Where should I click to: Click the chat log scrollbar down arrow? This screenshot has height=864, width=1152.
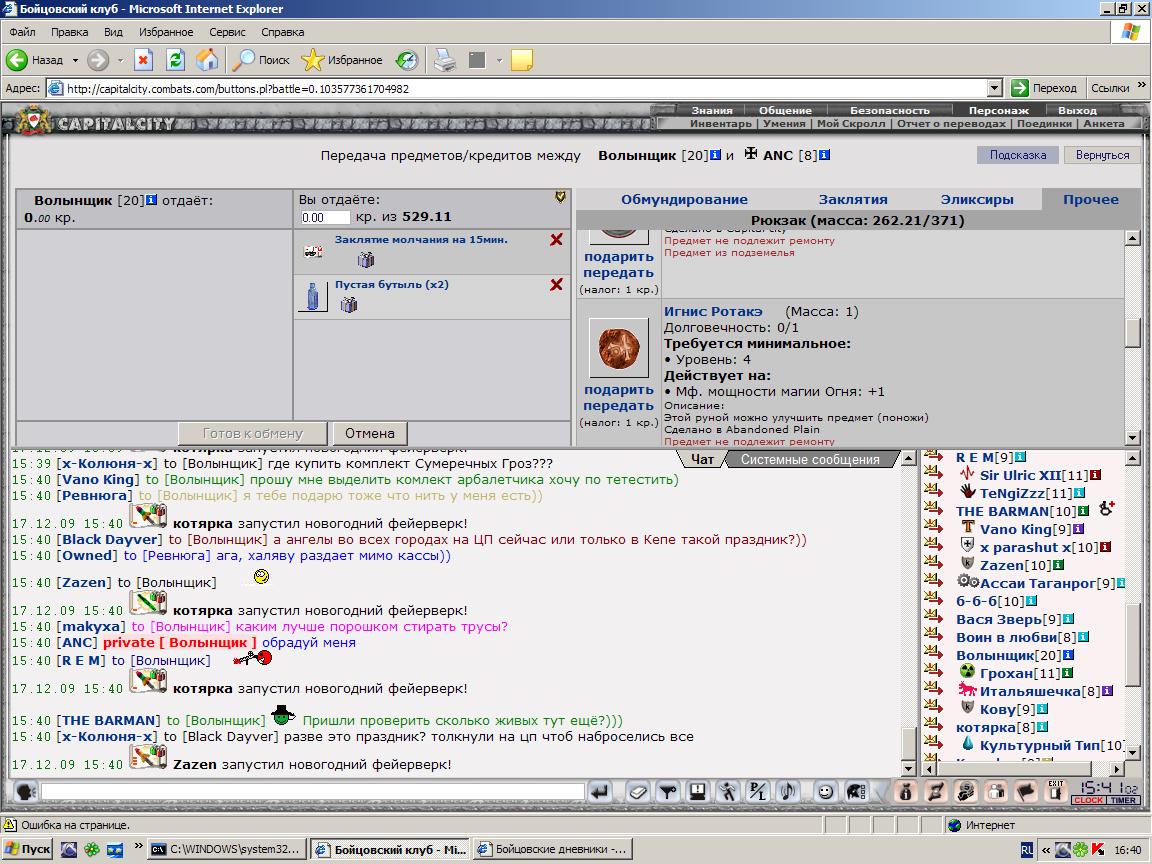[909, 769]
